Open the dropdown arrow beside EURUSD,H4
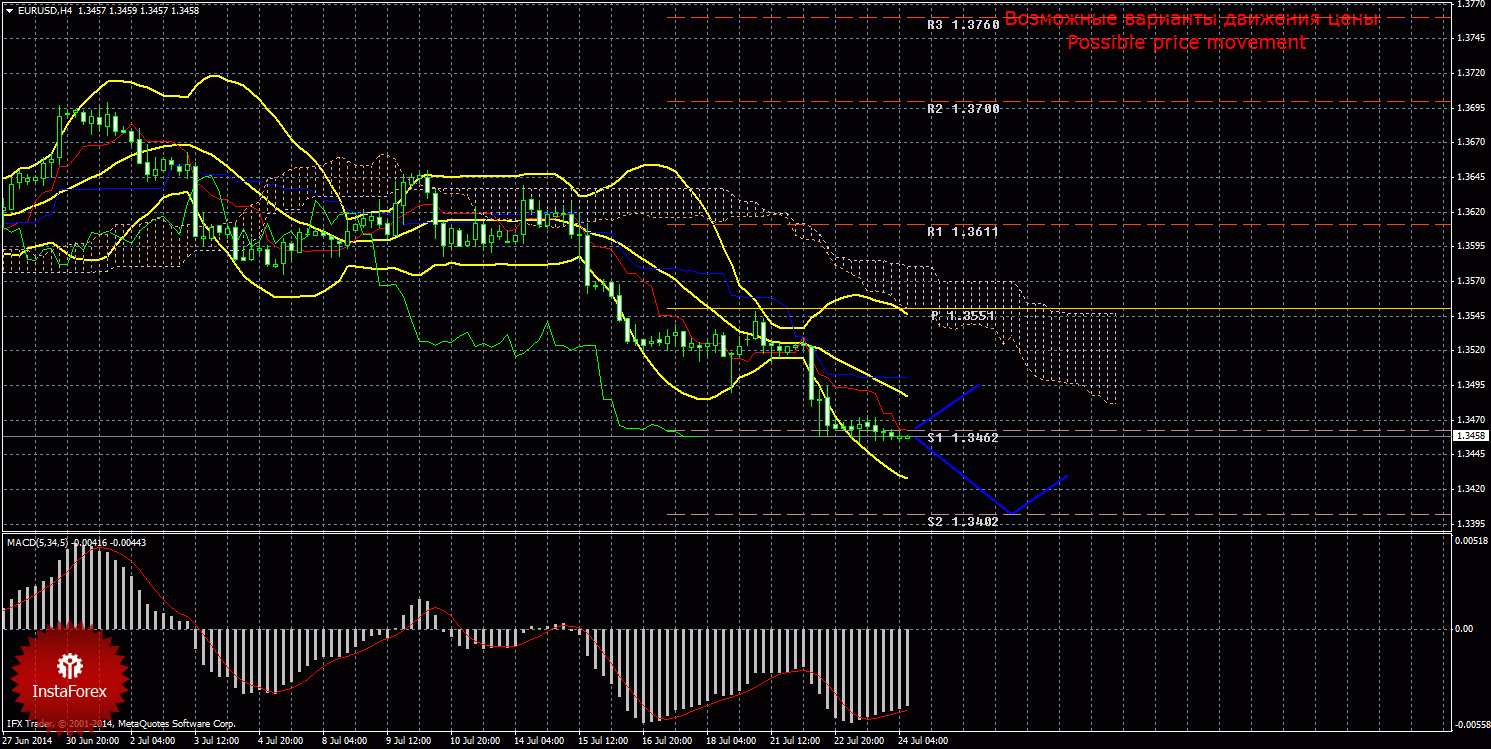 point(9,10)
